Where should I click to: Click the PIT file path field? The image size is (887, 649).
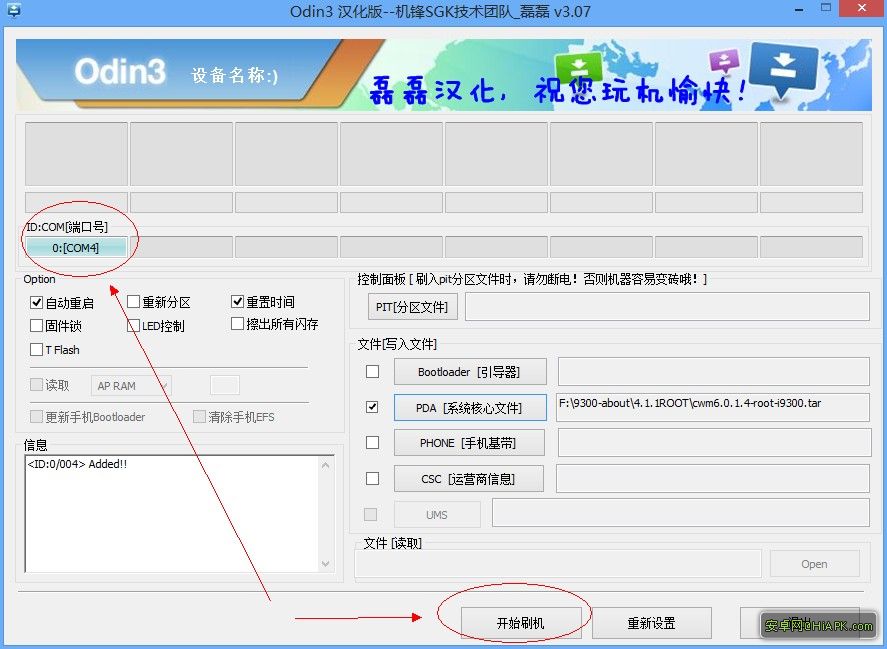(x=668, y=307)
